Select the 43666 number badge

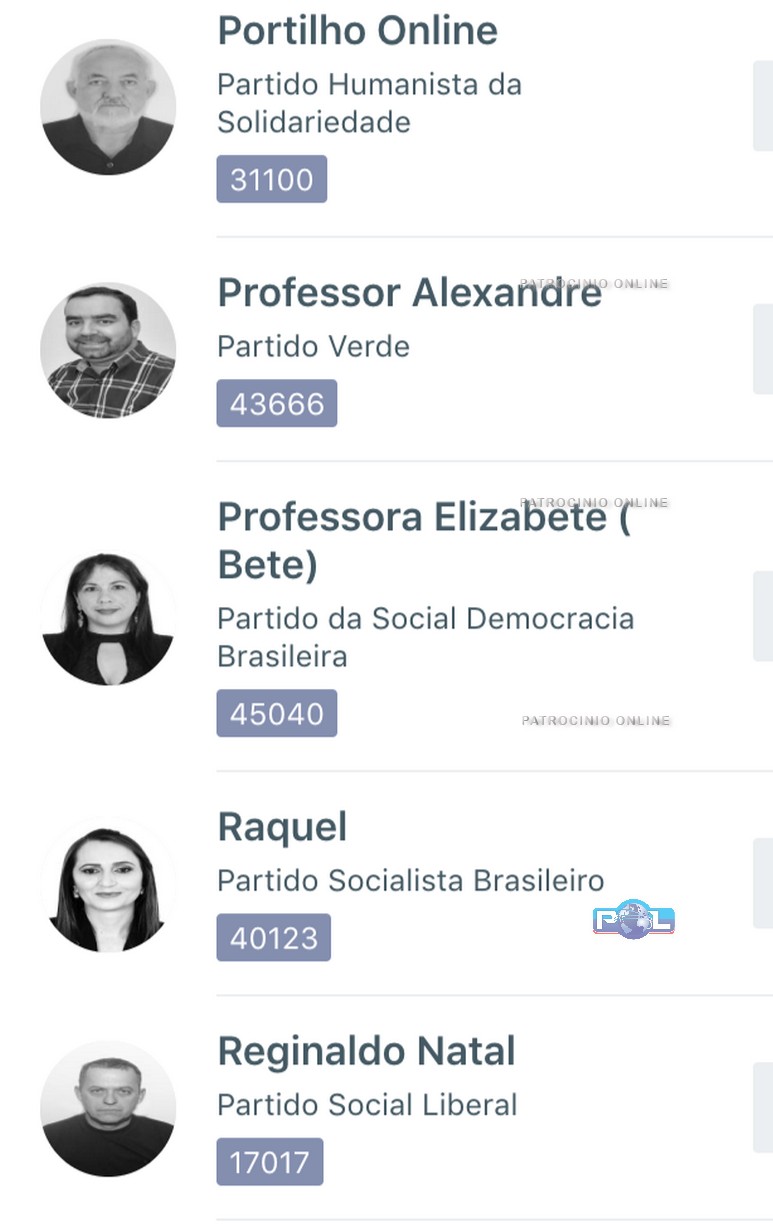276,404
